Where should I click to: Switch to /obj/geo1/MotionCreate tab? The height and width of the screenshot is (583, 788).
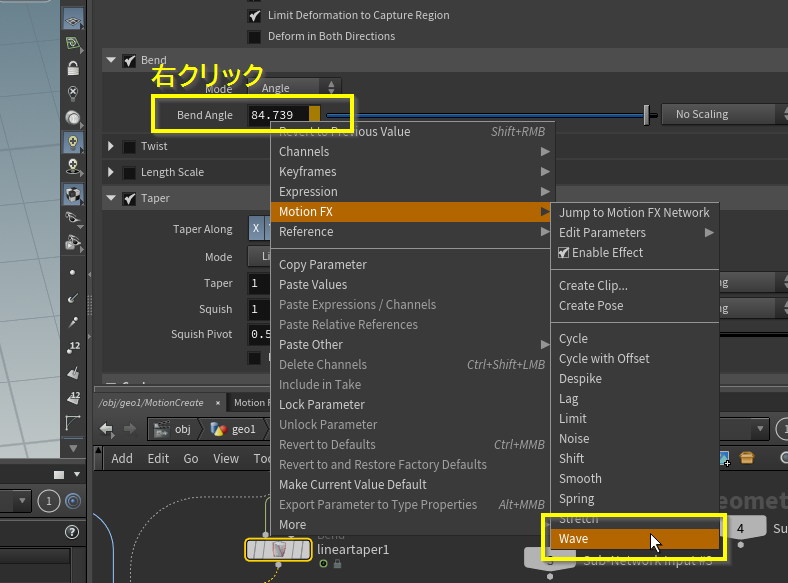(x=151, y=403)
